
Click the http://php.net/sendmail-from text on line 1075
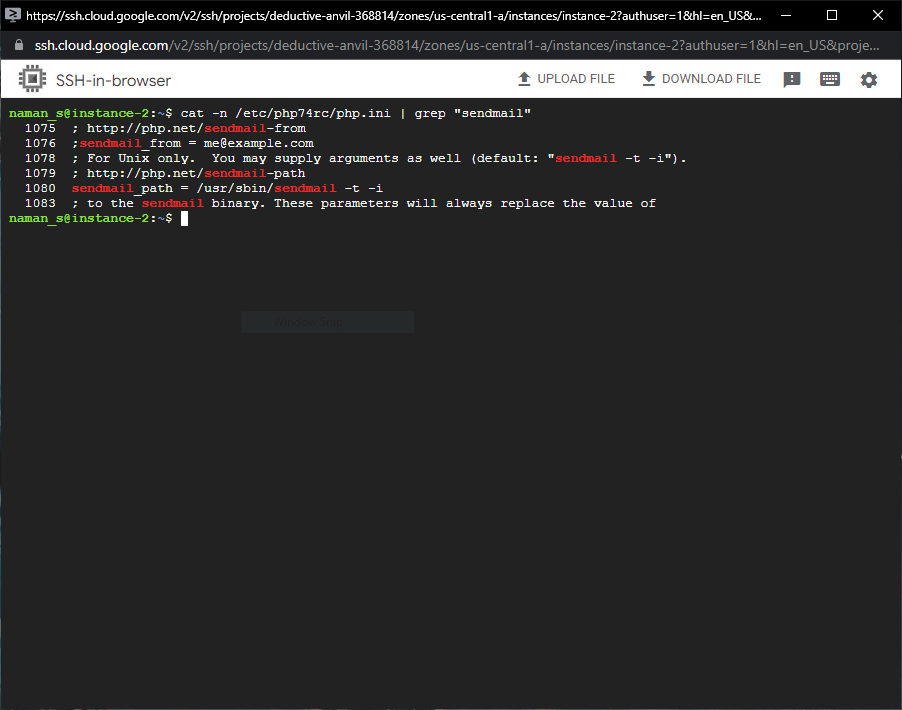coord(196,128)
